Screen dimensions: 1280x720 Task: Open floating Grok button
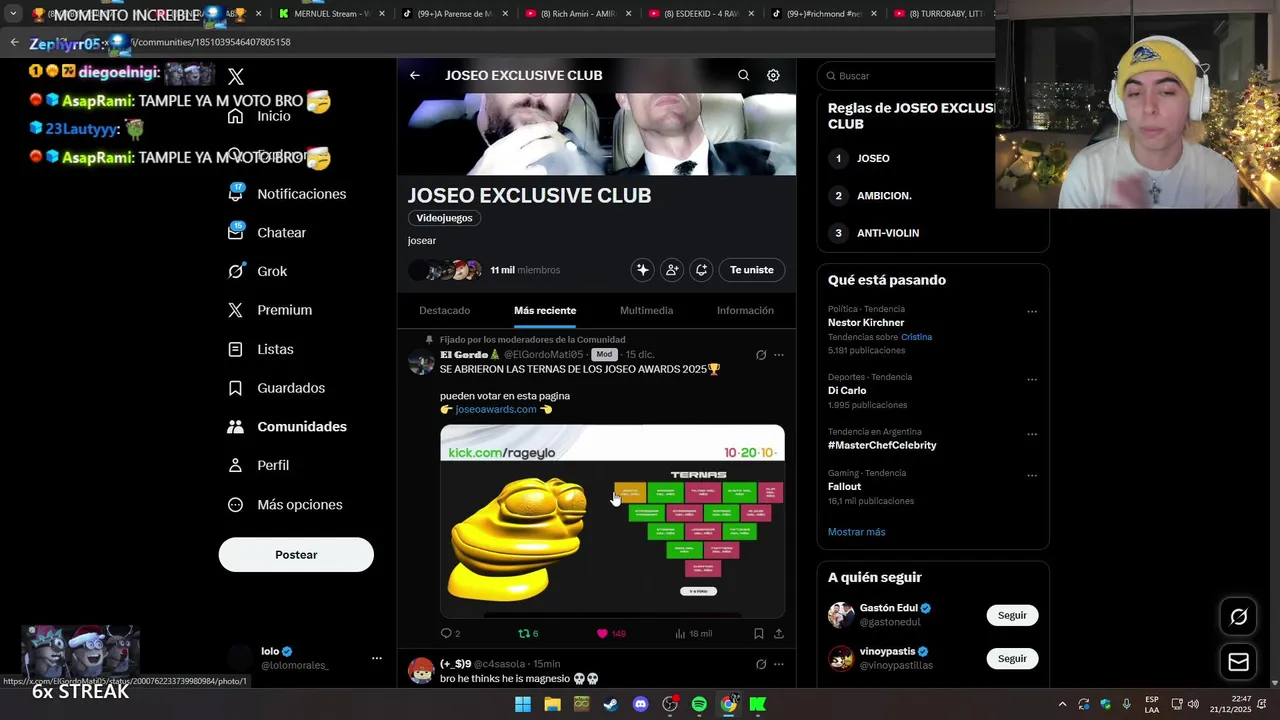(x=1238, y=617)
